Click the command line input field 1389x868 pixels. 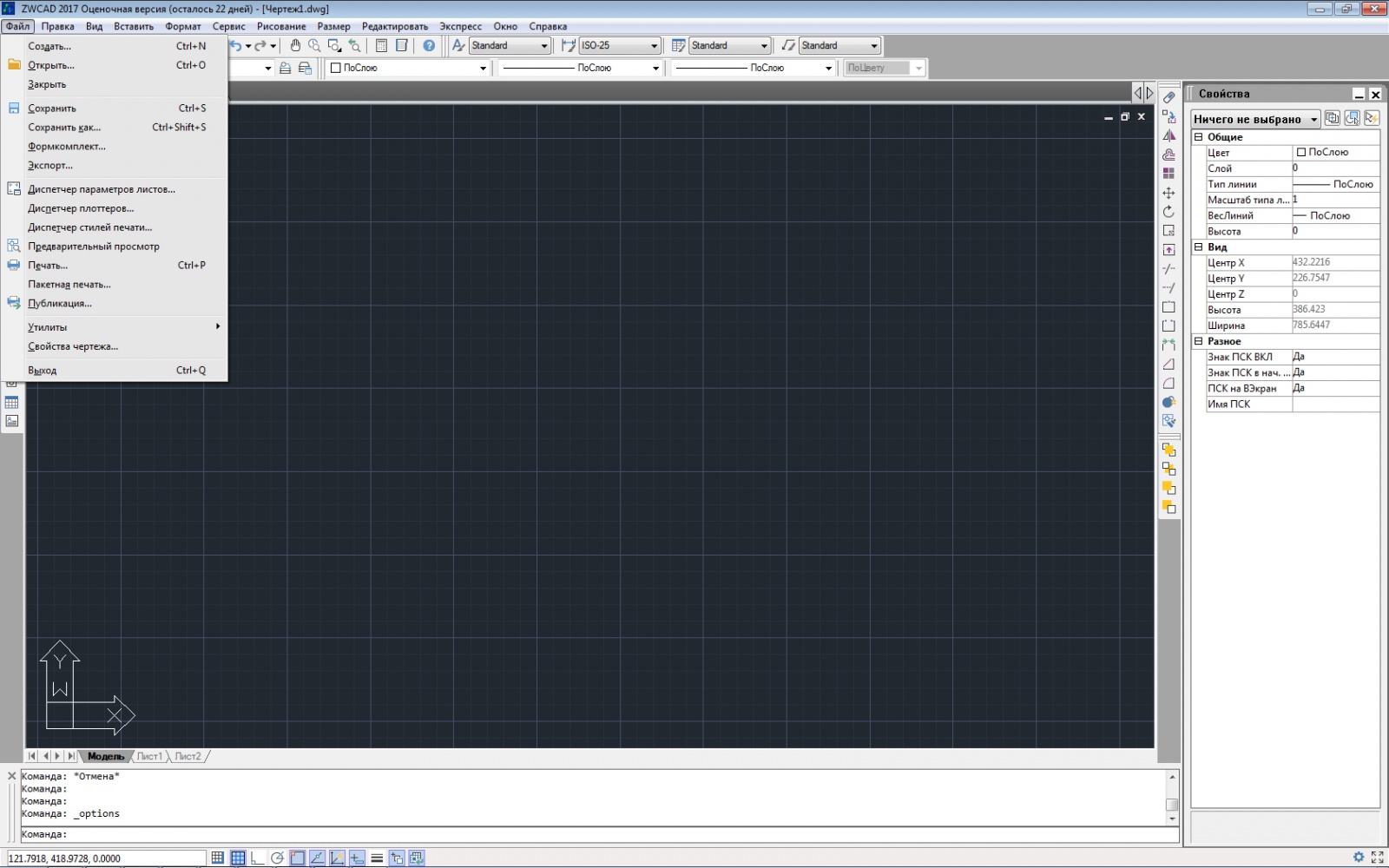[x=599, y=834]
